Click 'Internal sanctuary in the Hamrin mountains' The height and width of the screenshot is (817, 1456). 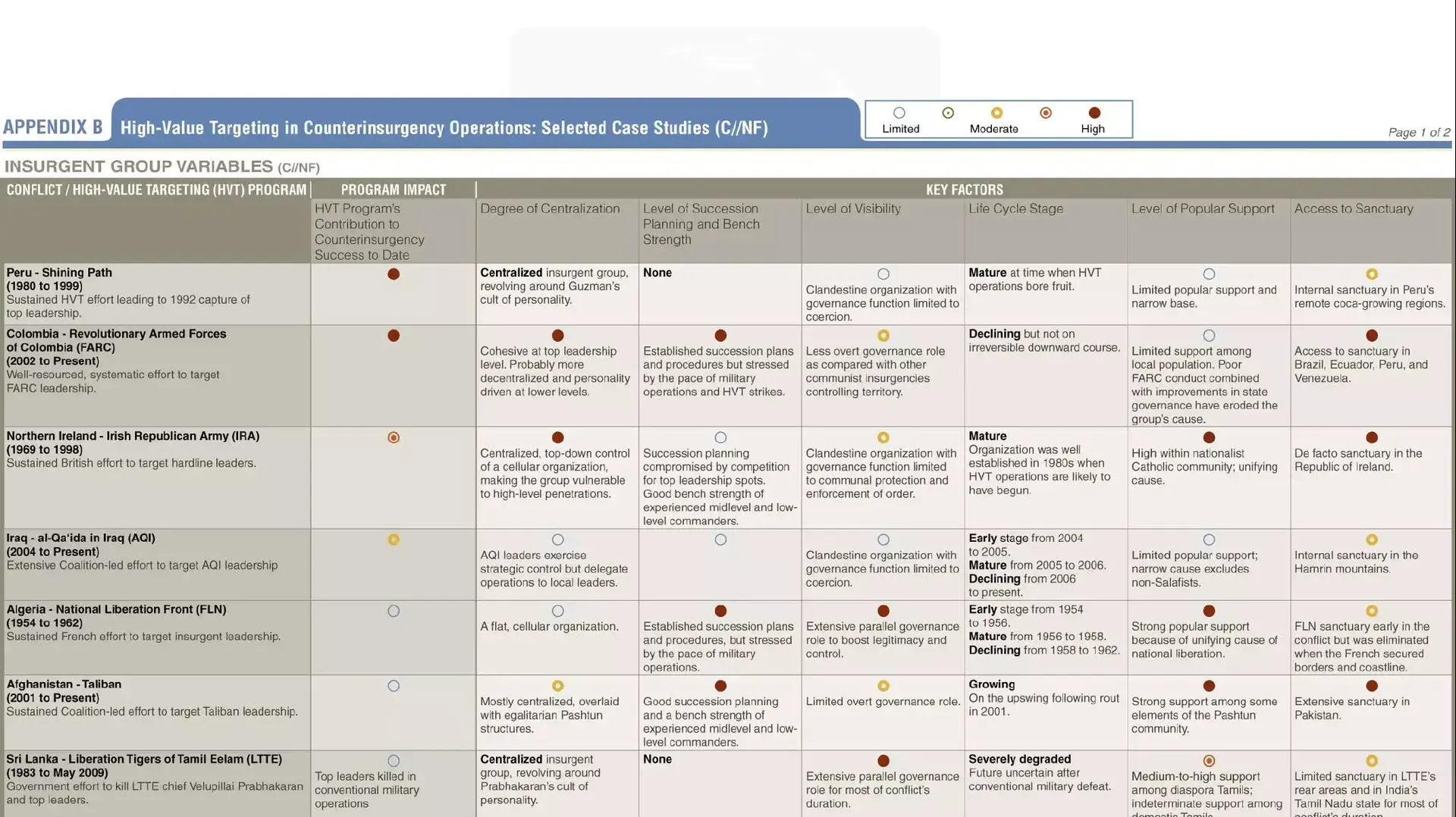1356,562
